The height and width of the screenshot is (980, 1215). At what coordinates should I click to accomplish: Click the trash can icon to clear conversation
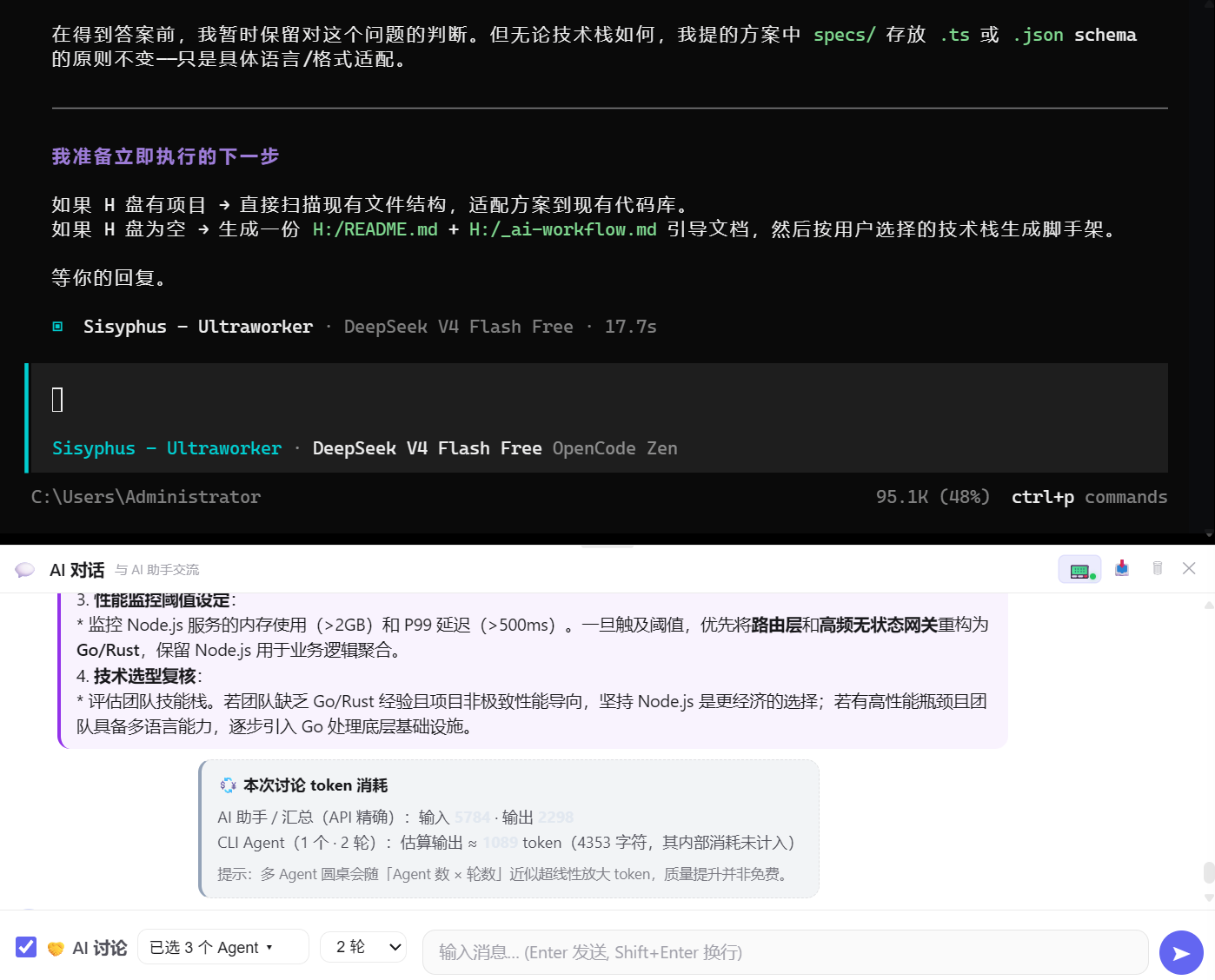pyautogui.click(x=1158, y=568)
